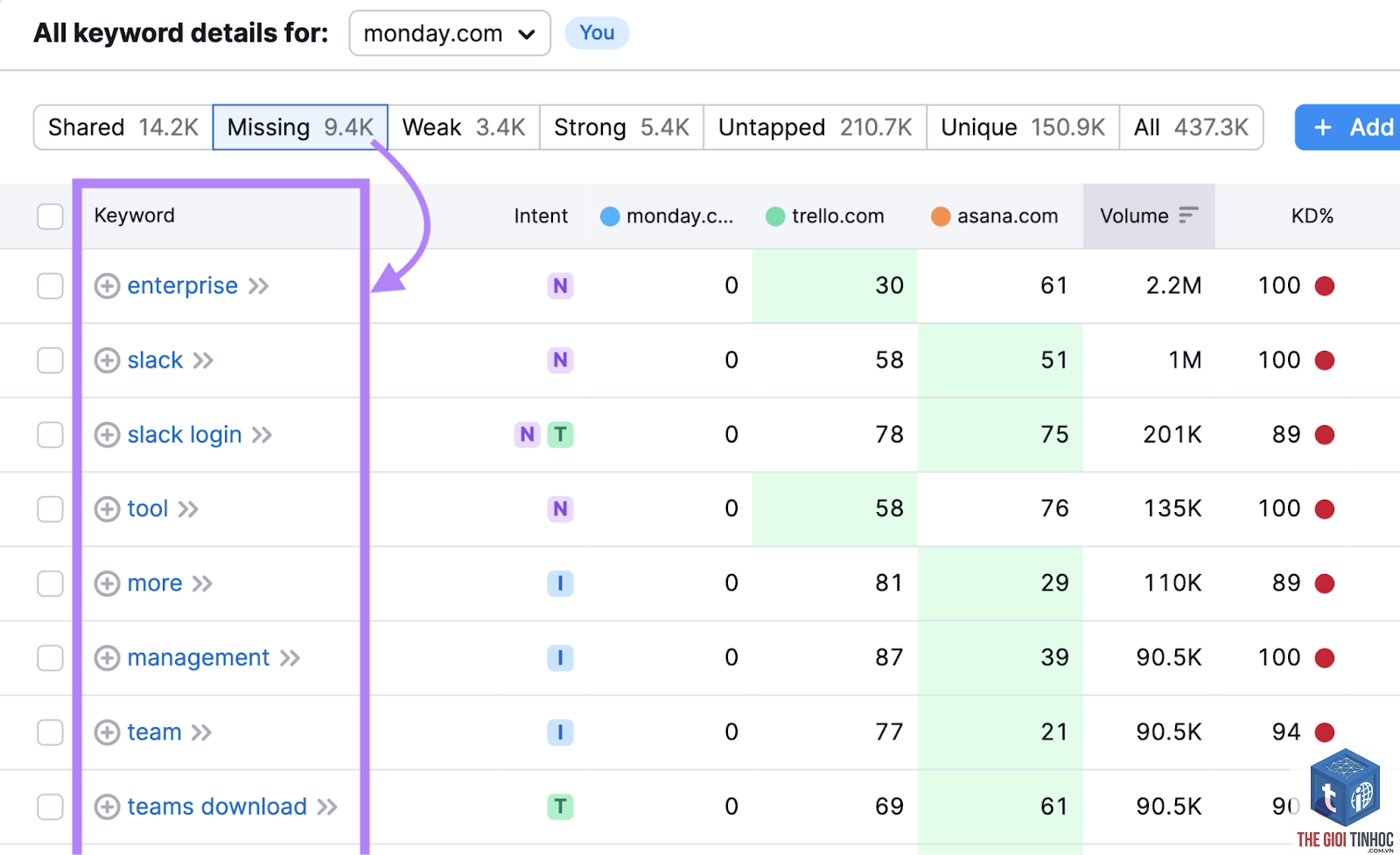Screen dimensions: 1400x855
Task: Click the informational intent badge for management
Action: (x=560, y=658)
